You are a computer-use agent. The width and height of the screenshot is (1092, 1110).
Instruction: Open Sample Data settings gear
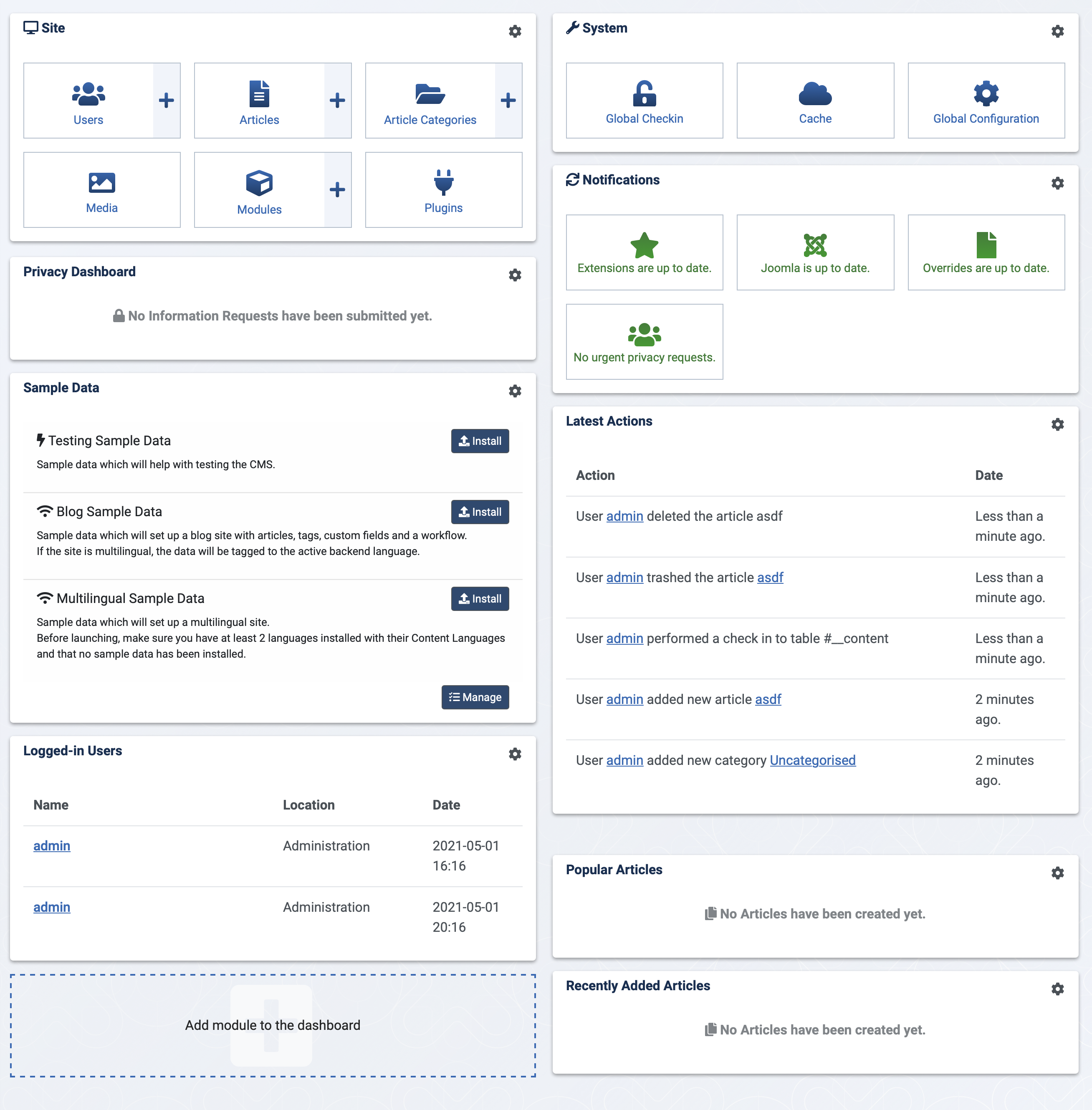515,391
